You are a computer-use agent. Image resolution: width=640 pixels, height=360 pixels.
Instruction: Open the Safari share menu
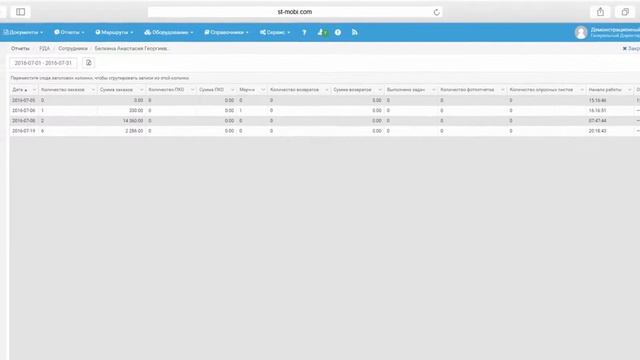coord(600,12)
